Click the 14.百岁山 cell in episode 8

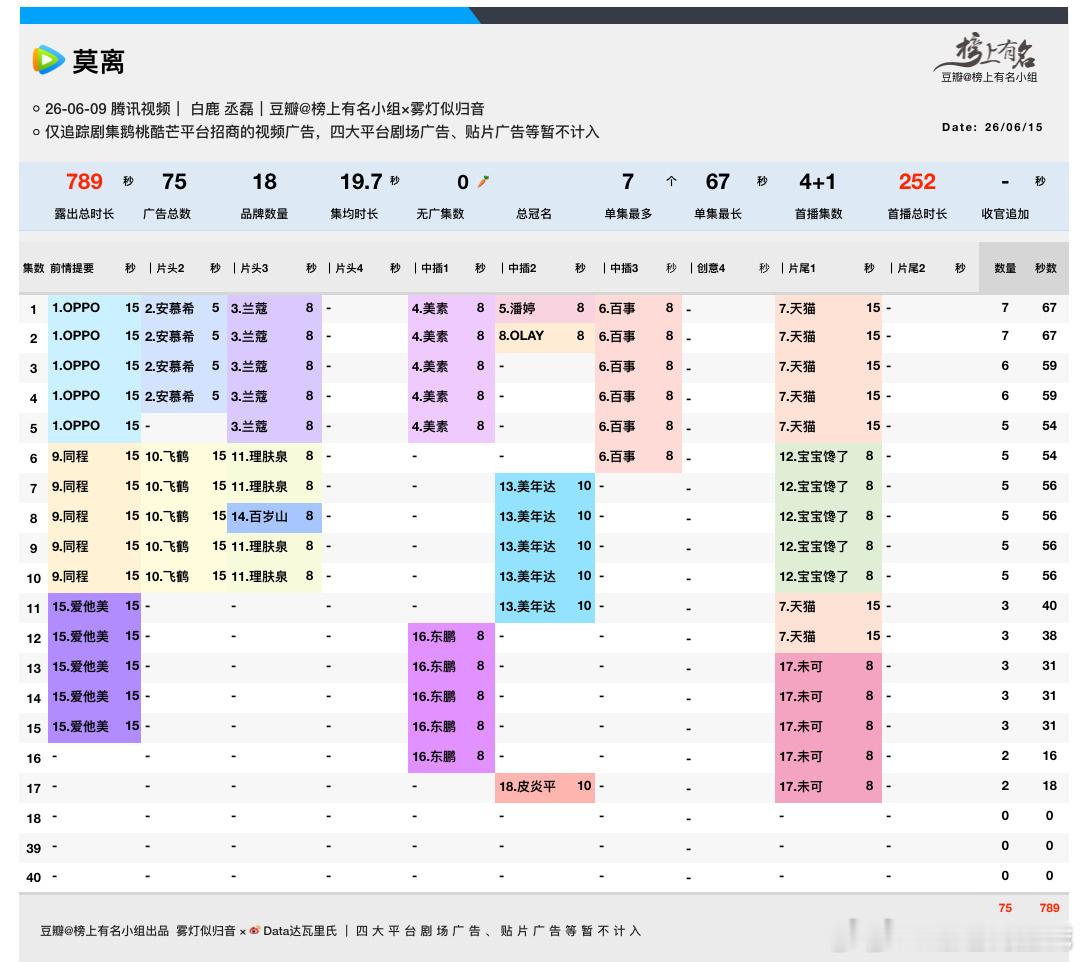click(x=274, y=517)
